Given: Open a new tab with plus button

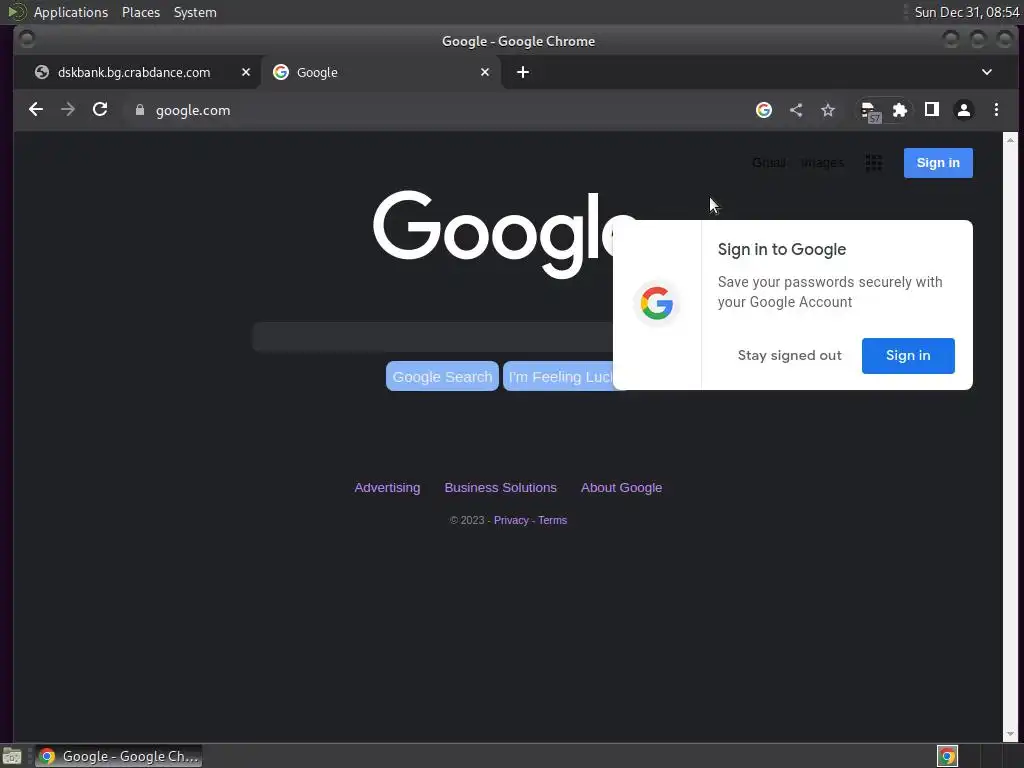Looking at the screenshot, I should point(522,72).
